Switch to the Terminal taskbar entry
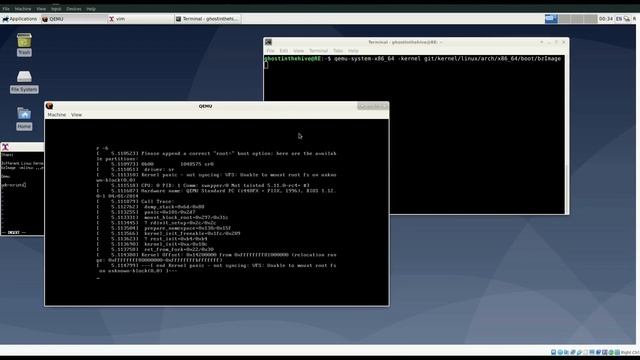This screenshot has height=360, width=640. point(207,19)
